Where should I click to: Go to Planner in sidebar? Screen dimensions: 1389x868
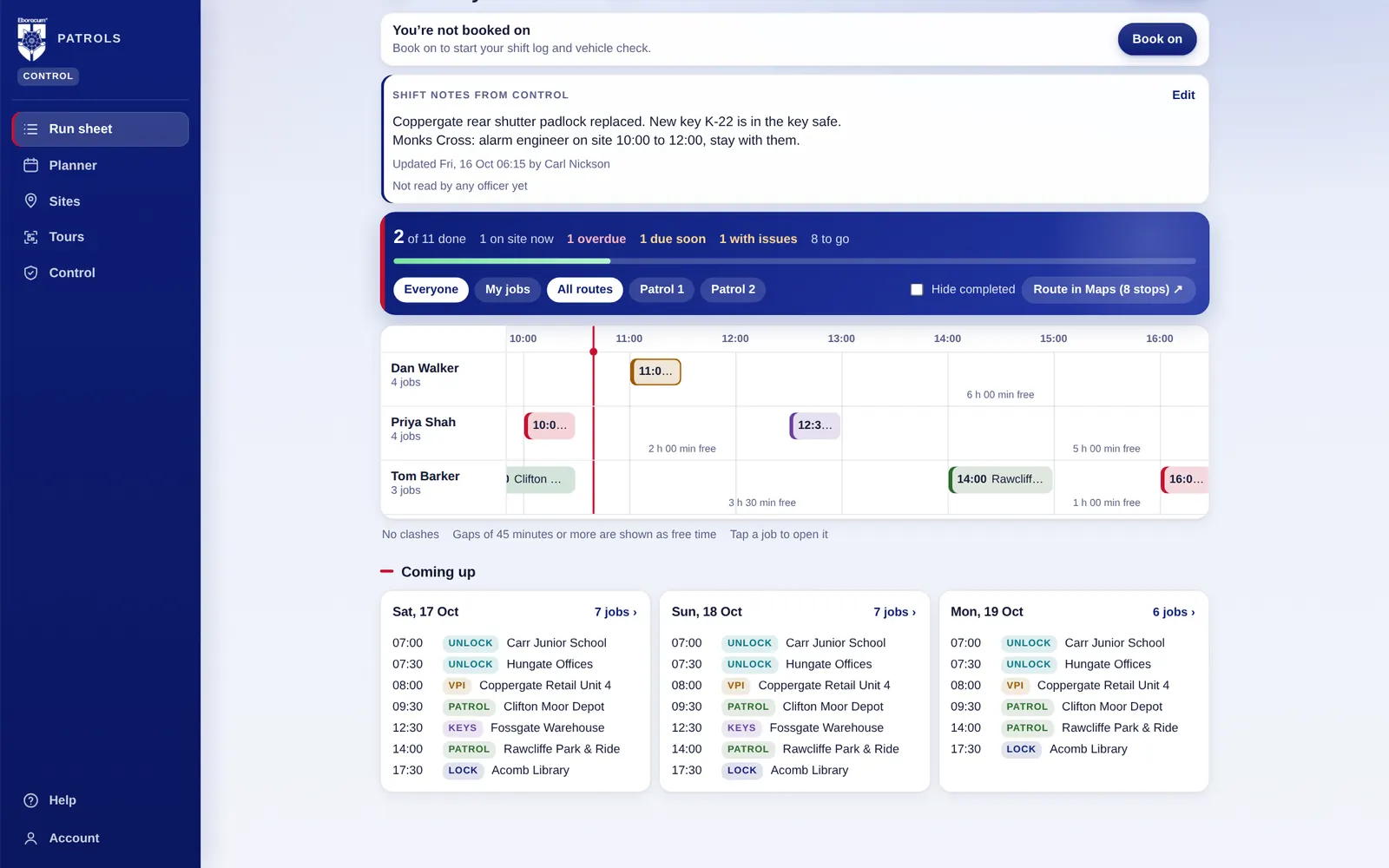[x=100, y=165]
